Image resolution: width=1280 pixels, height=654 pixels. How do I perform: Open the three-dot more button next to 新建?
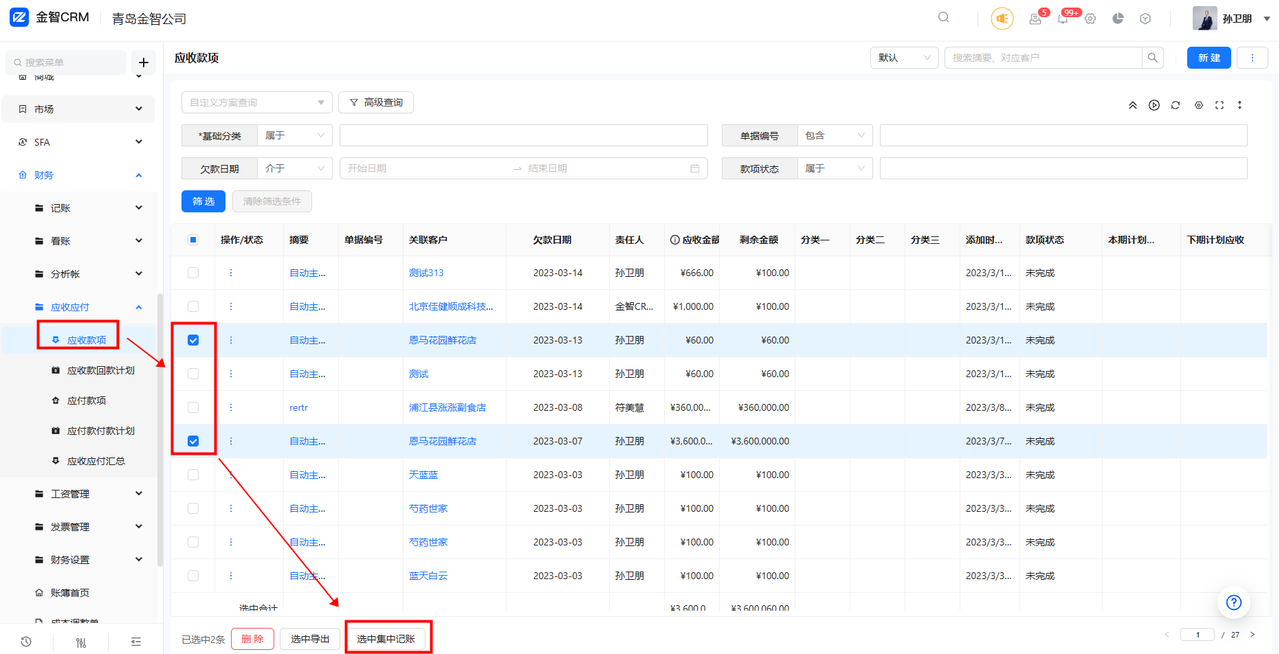coord(1252,58)
